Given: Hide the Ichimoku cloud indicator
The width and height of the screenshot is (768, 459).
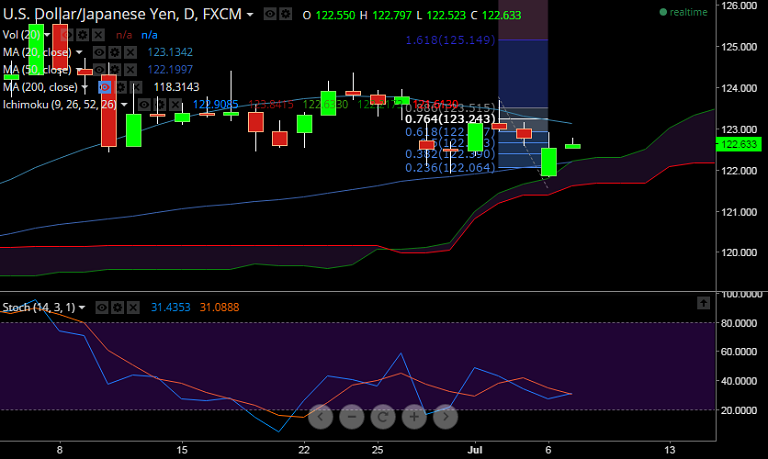Looking at the screenshot, I should pyautogui.click(x=144, y=105).
